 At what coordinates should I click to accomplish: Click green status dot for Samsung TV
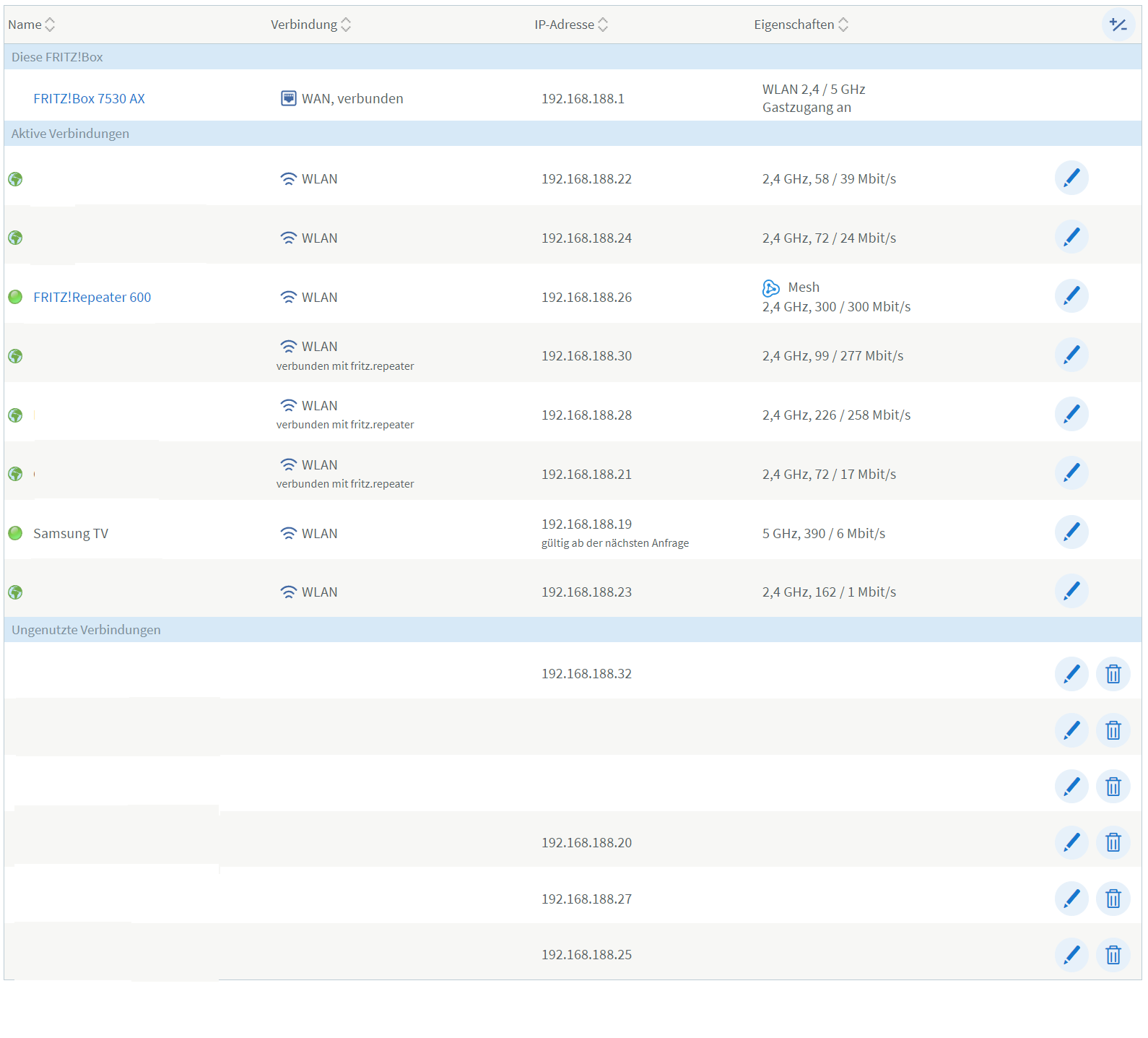(x=15, y=533)
